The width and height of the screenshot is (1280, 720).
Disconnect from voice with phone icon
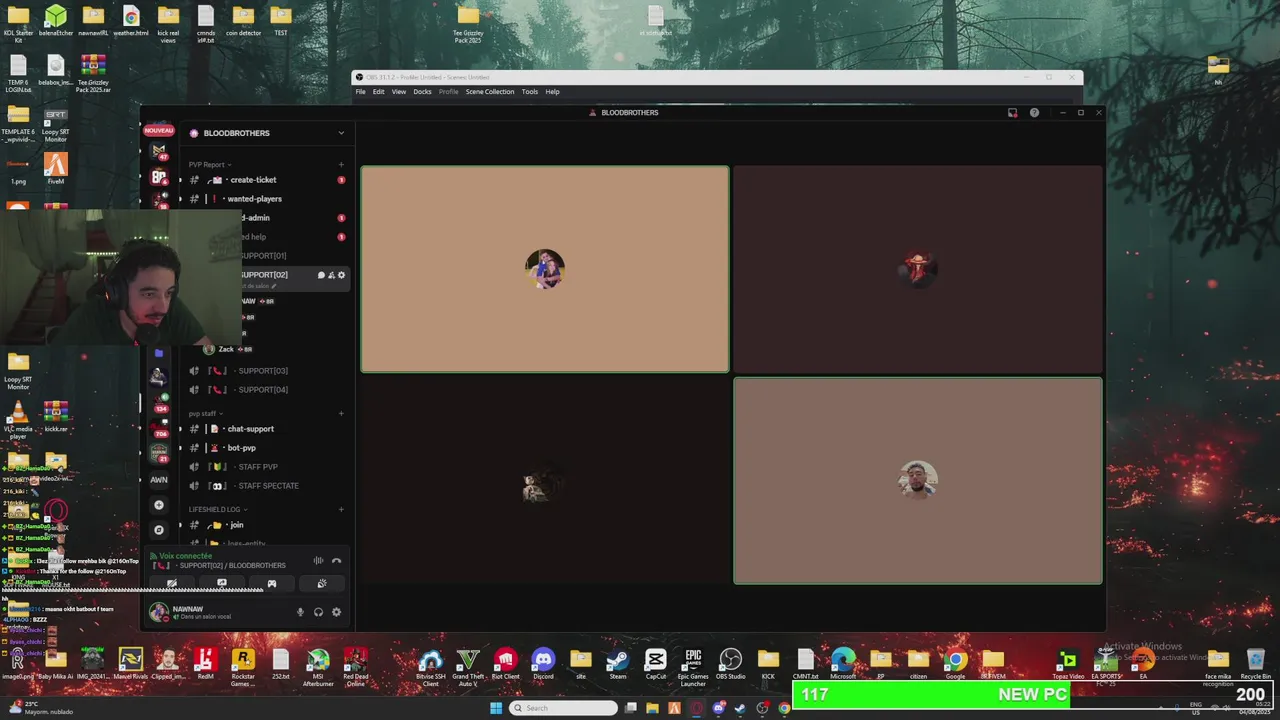[336, 561]
